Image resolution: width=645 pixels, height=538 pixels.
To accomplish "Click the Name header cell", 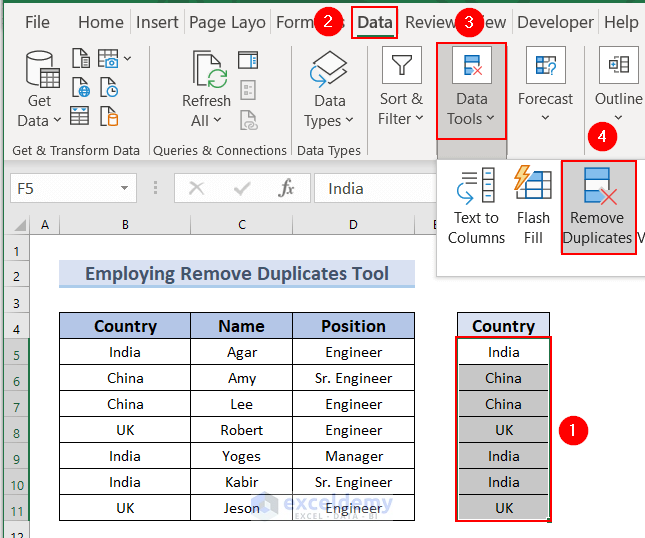I will point(241,326).
